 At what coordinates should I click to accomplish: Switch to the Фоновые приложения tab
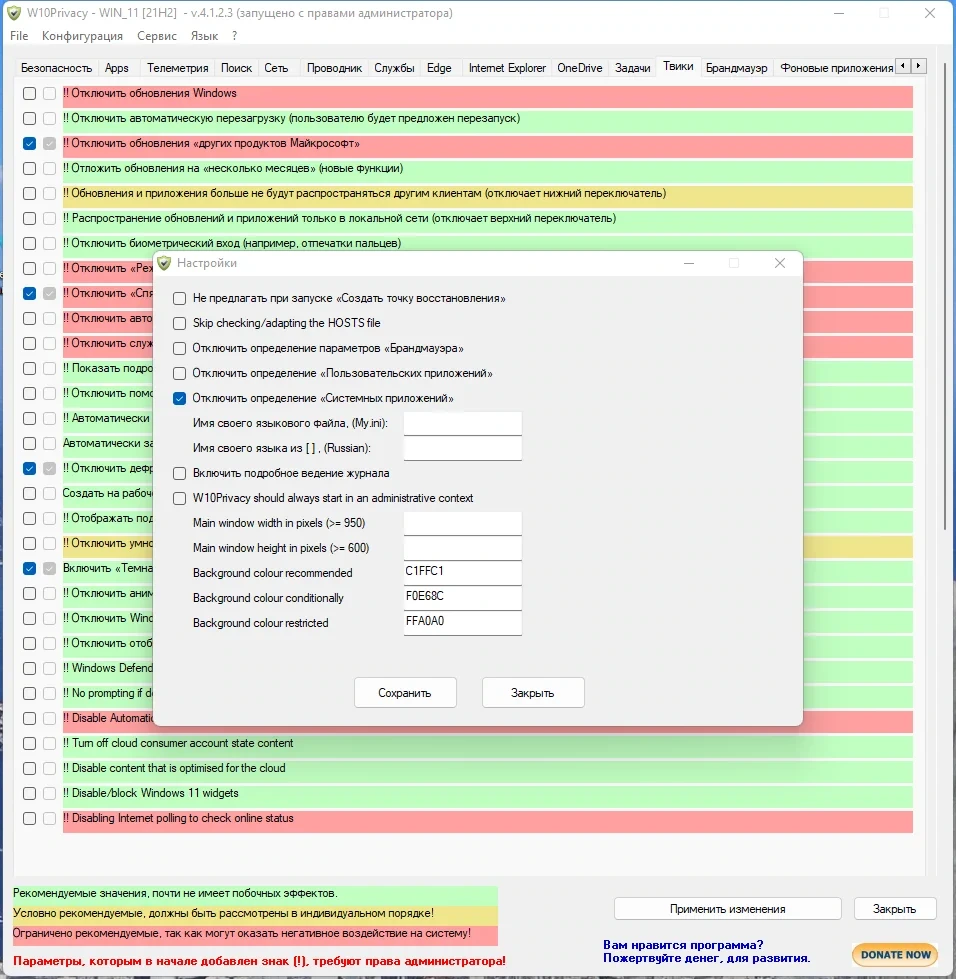click(x=836, y=68)
